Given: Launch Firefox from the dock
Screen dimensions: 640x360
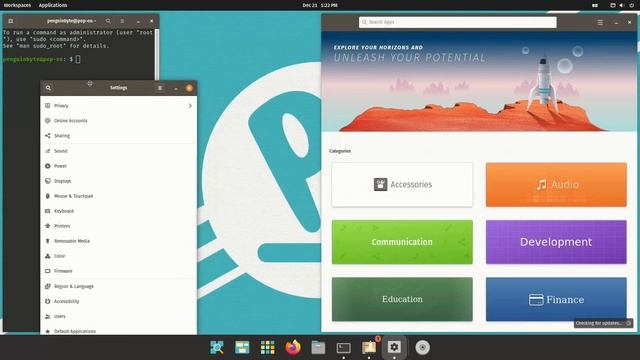Looking at the screenshot, I should pyautogui.click(x=293, y=347).
